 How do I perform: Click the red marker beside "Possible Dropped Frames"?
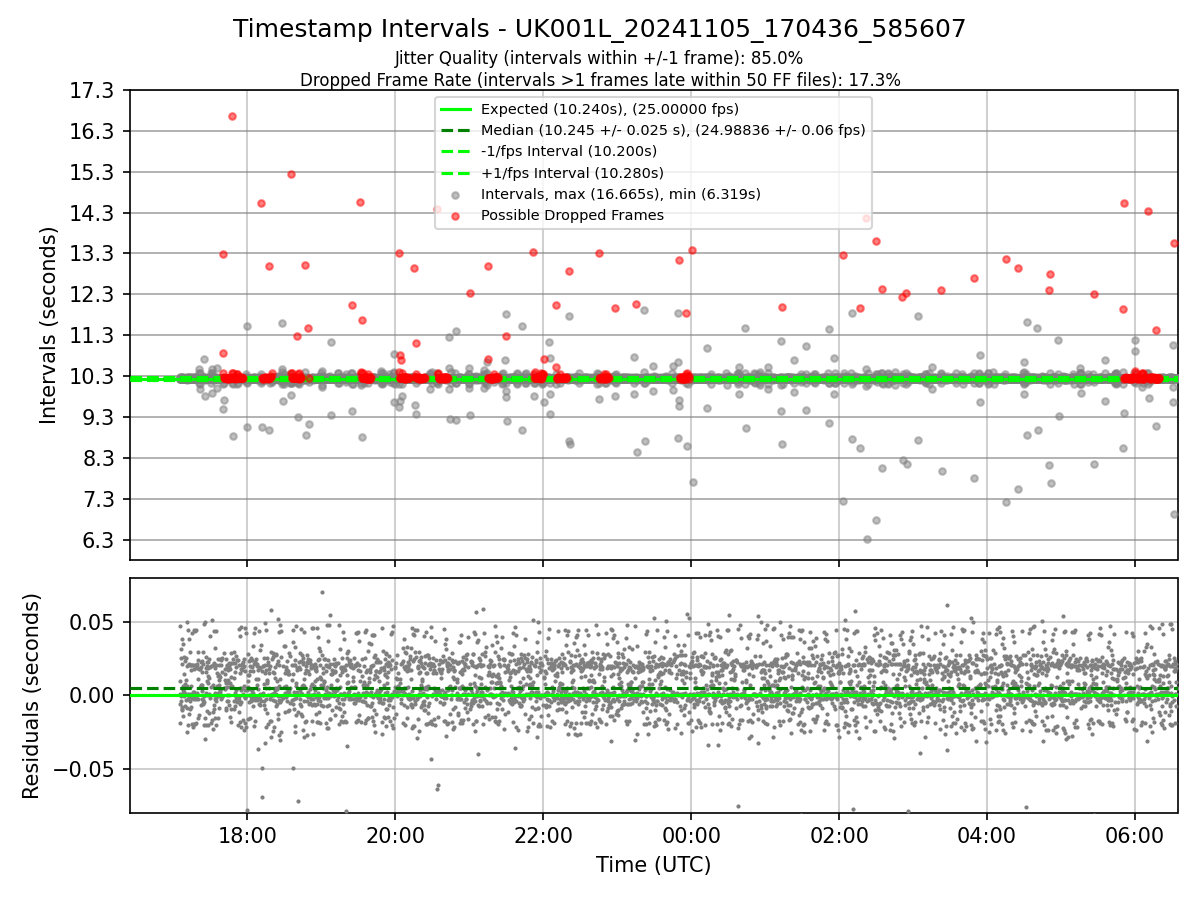click(x=456, y=215)
